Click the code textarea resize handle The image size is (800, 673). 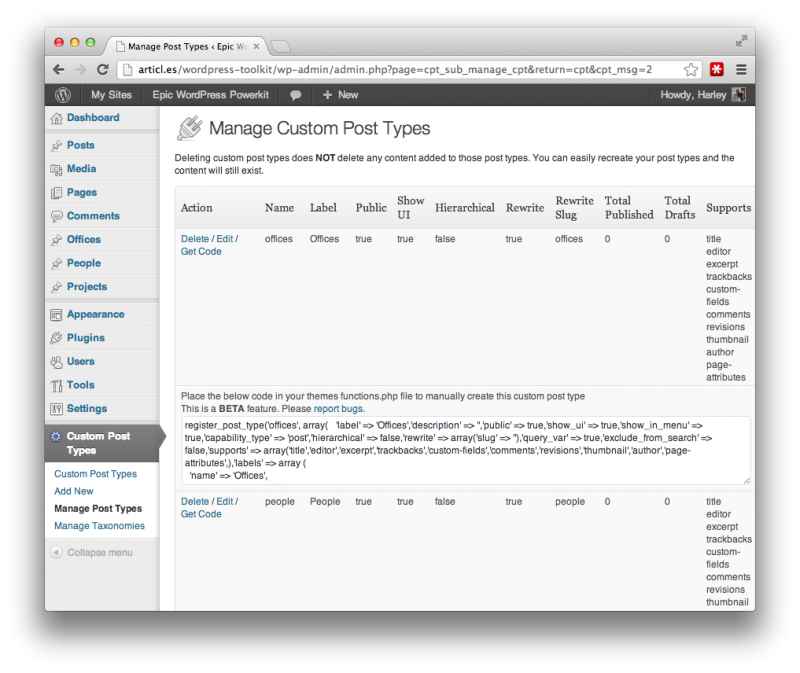746,480
